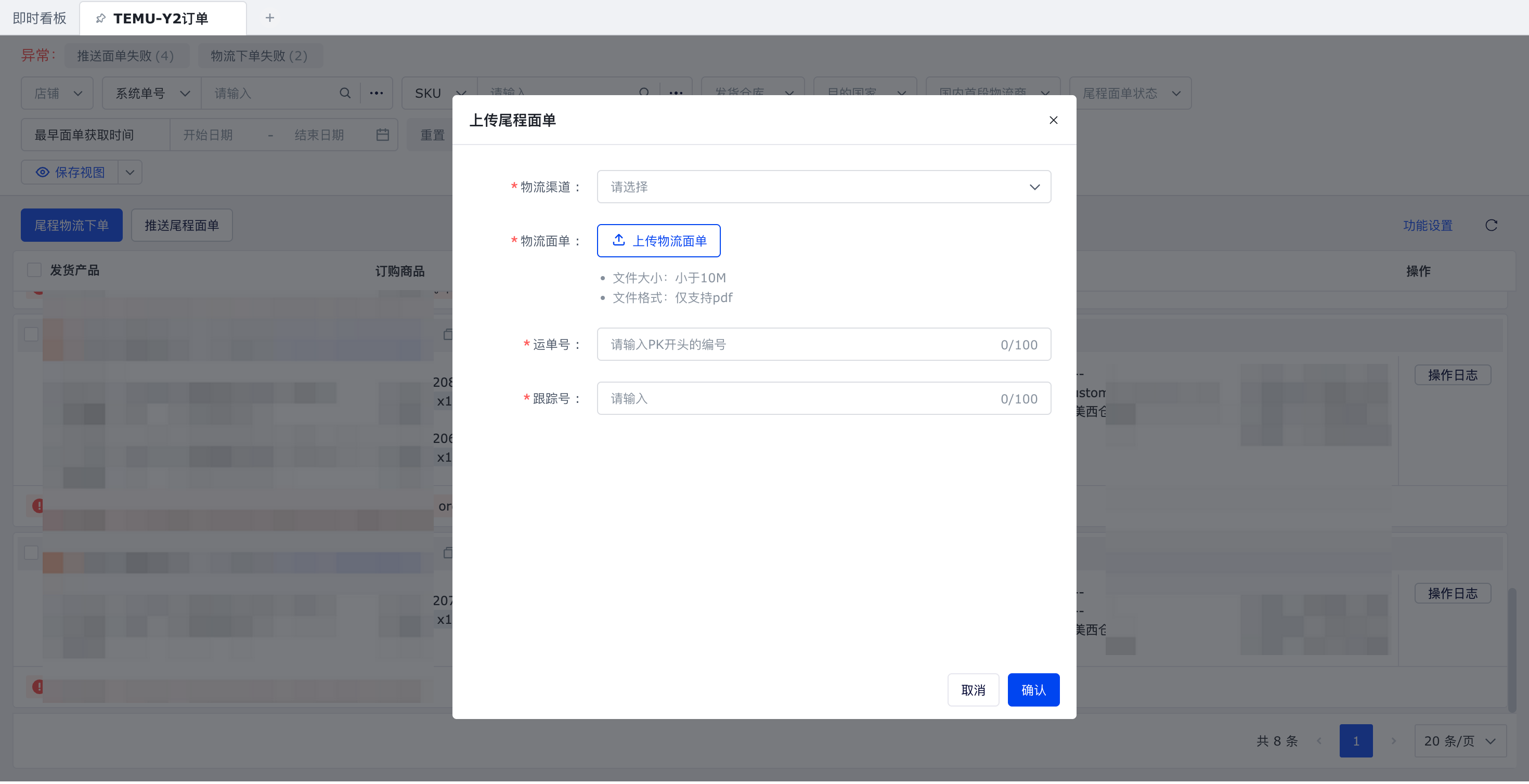Viewport: 1529px width, 784px height.
Task: Click the eye icon on 保存视图
Action: (x=43, y=173)
